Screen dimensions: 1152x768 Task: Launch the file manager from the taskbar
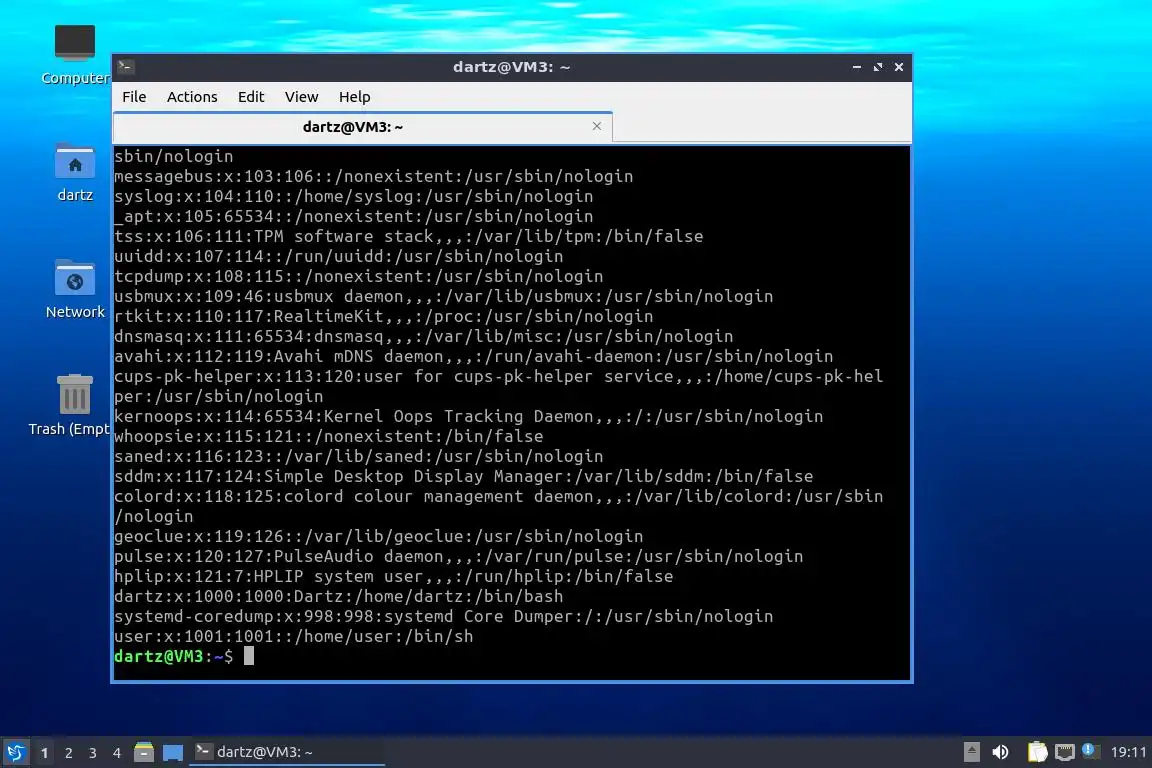click(x=144, y=752)
